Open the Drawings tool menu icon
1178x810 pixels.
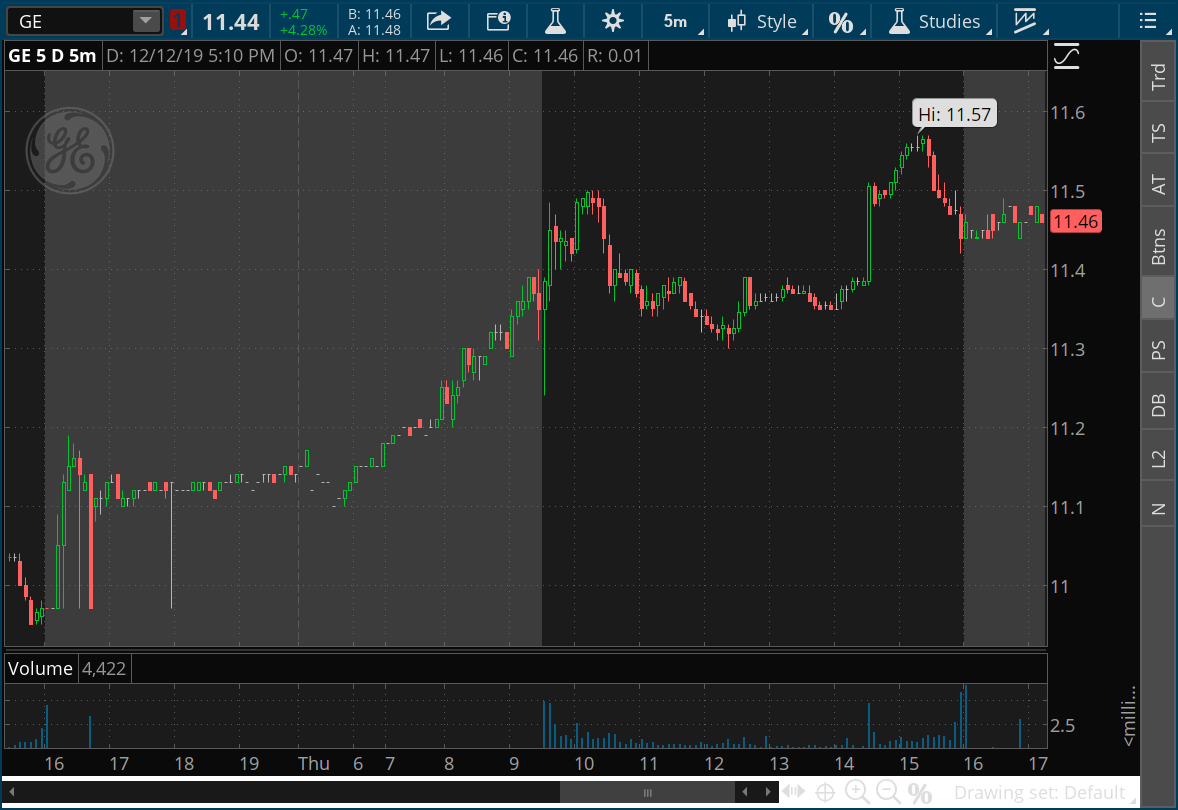tap(1028, 21)
